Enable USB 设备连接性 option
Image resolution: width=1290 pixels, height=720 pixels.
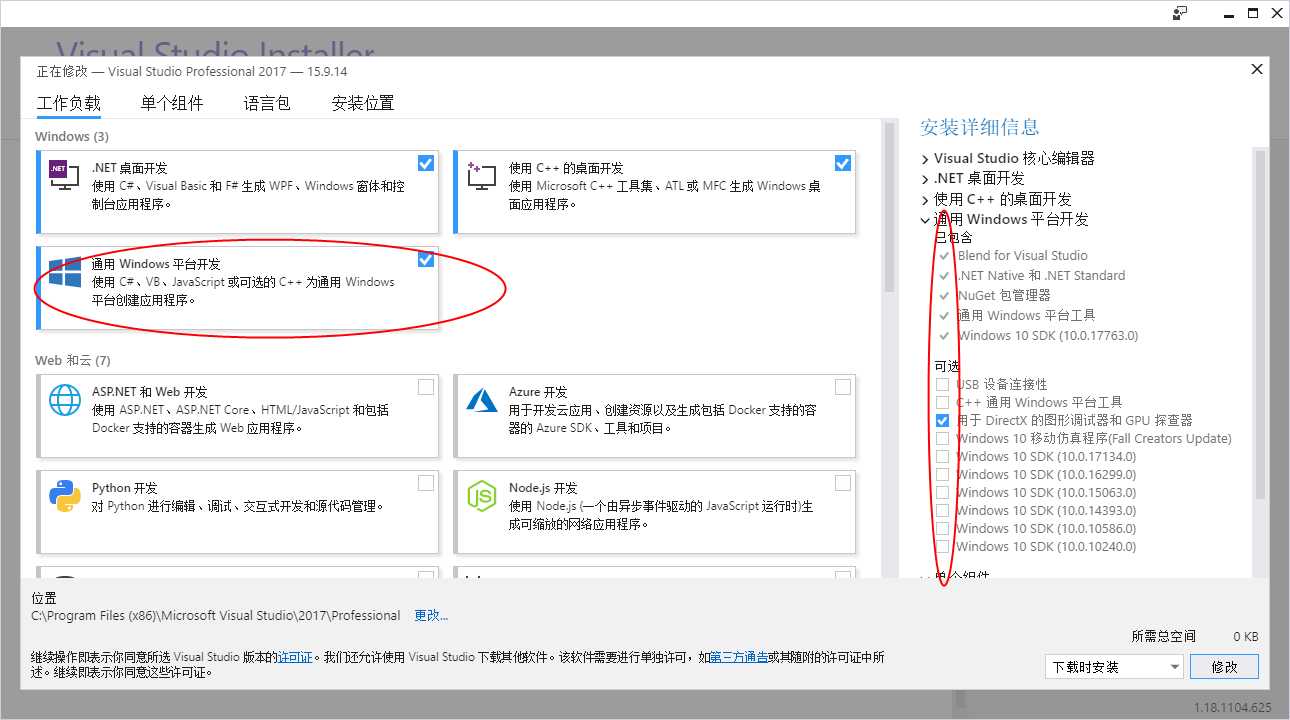point(942,384)
